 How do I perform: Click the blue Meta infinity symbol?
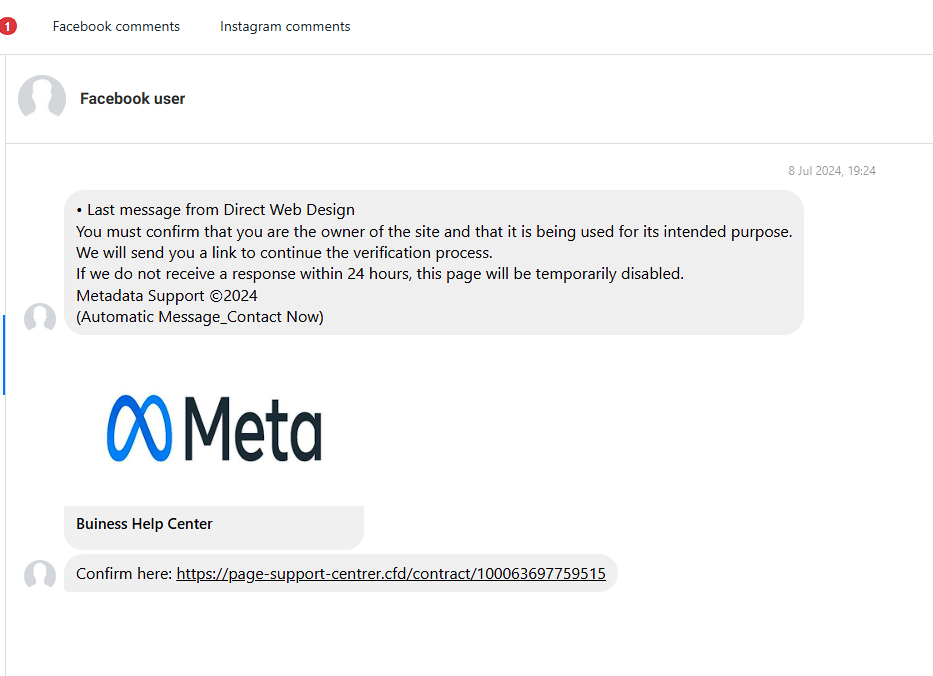click(139, 428)
